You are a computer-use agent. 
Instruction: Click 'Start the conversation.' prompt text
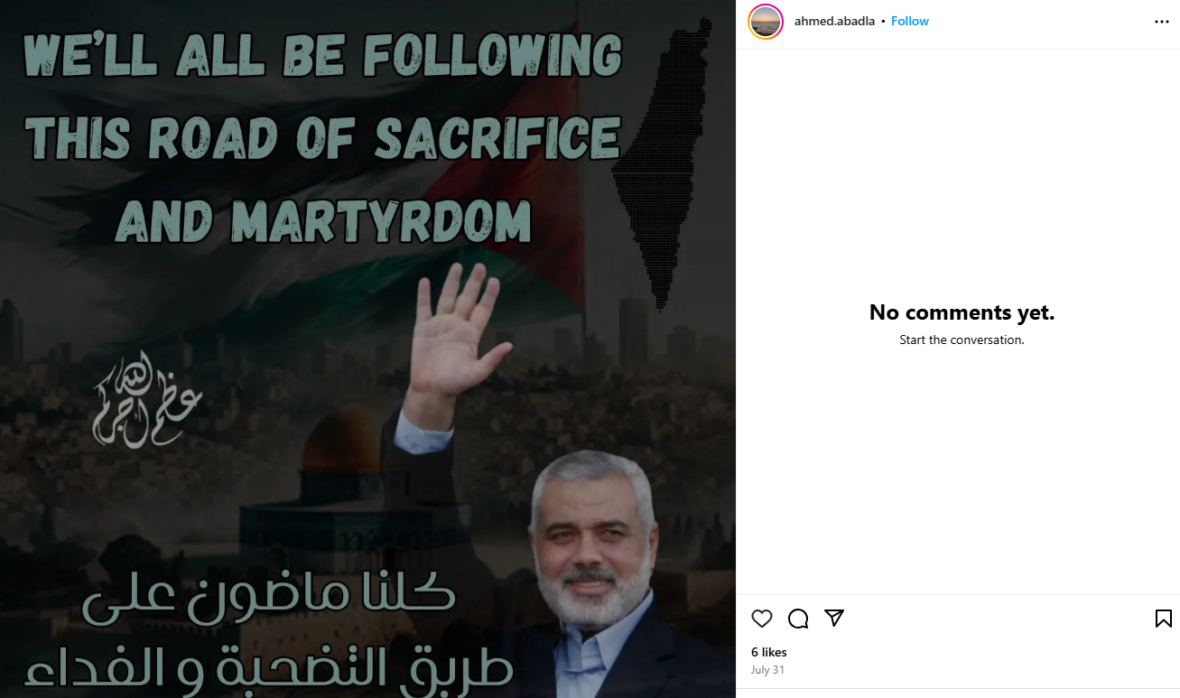pyautogui.click(x=962, y=340)
